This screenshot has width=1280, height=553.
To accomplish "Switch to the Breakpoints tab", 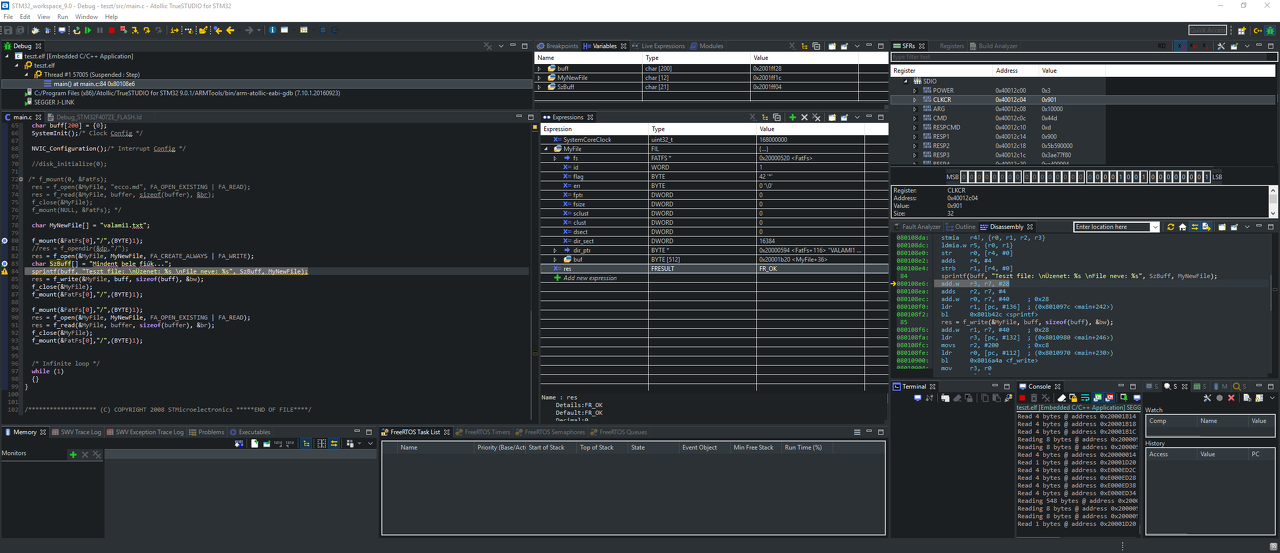I will click(558, 46).
